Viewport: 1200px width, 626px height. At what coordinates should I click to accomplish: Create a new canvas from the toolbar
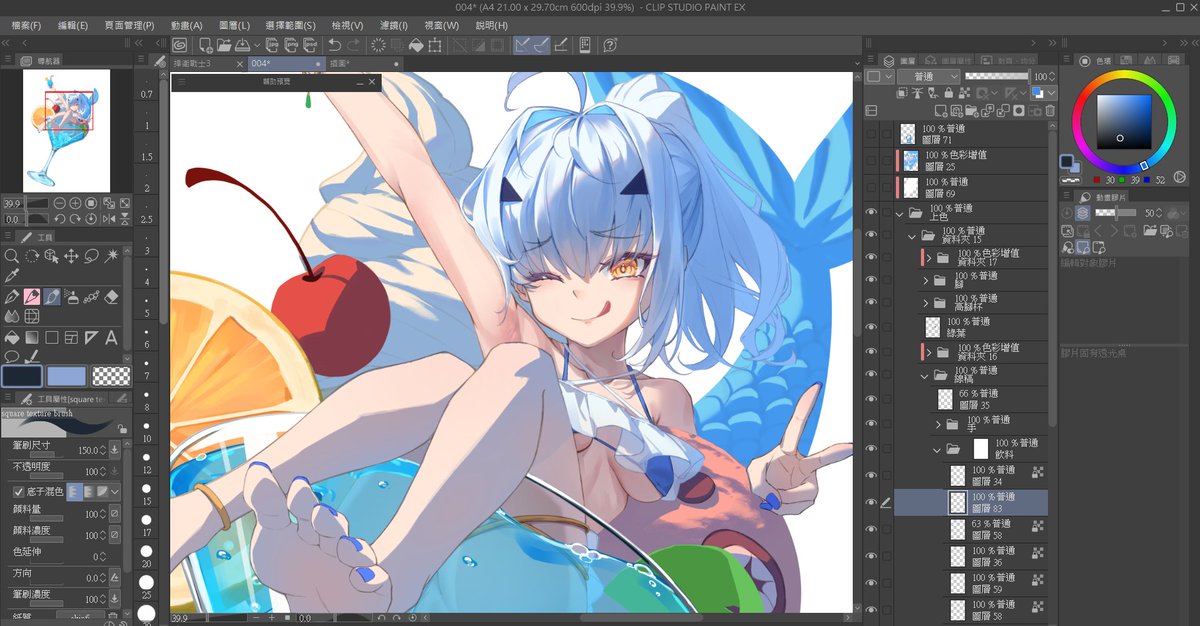[204, 45]
